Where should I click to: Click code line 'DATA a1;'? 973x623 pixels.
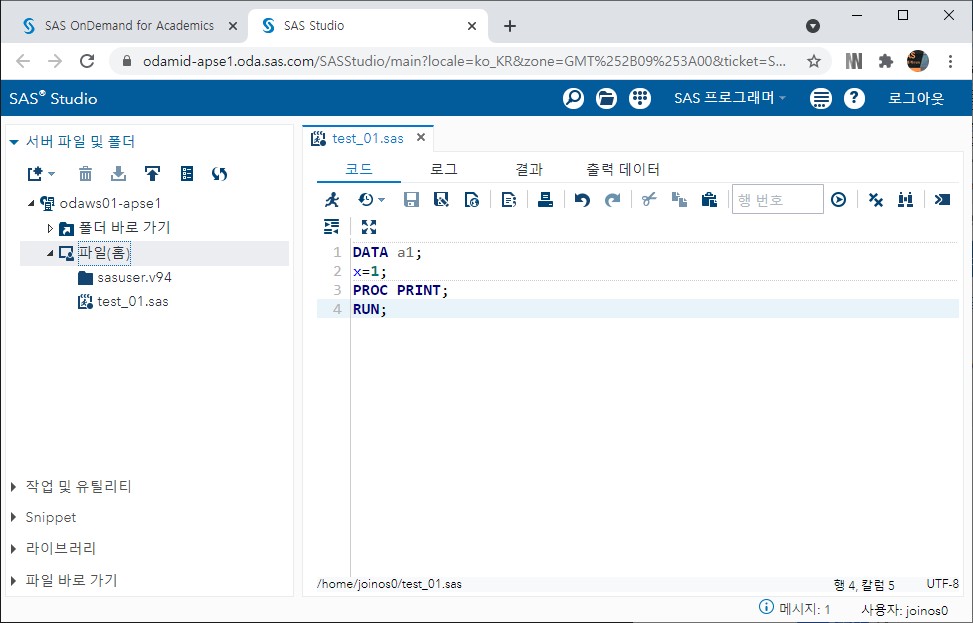pyautogui.click(x=387, y=252)
